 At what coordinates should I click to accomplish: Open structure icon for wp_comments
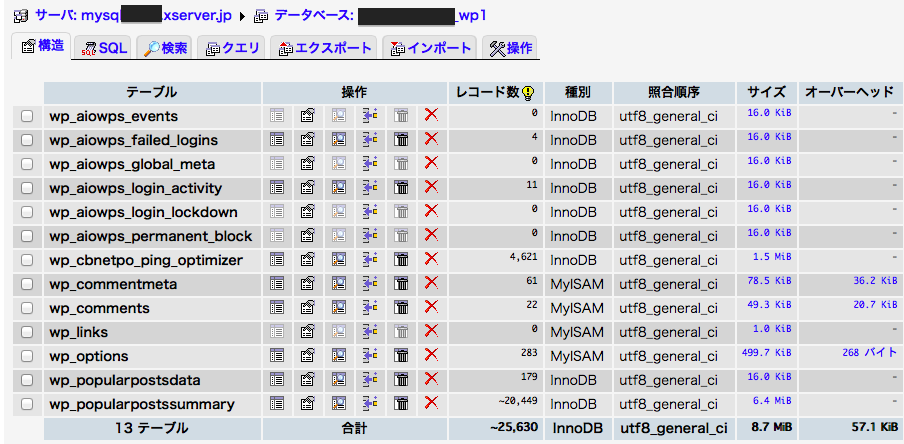(308, 308)
